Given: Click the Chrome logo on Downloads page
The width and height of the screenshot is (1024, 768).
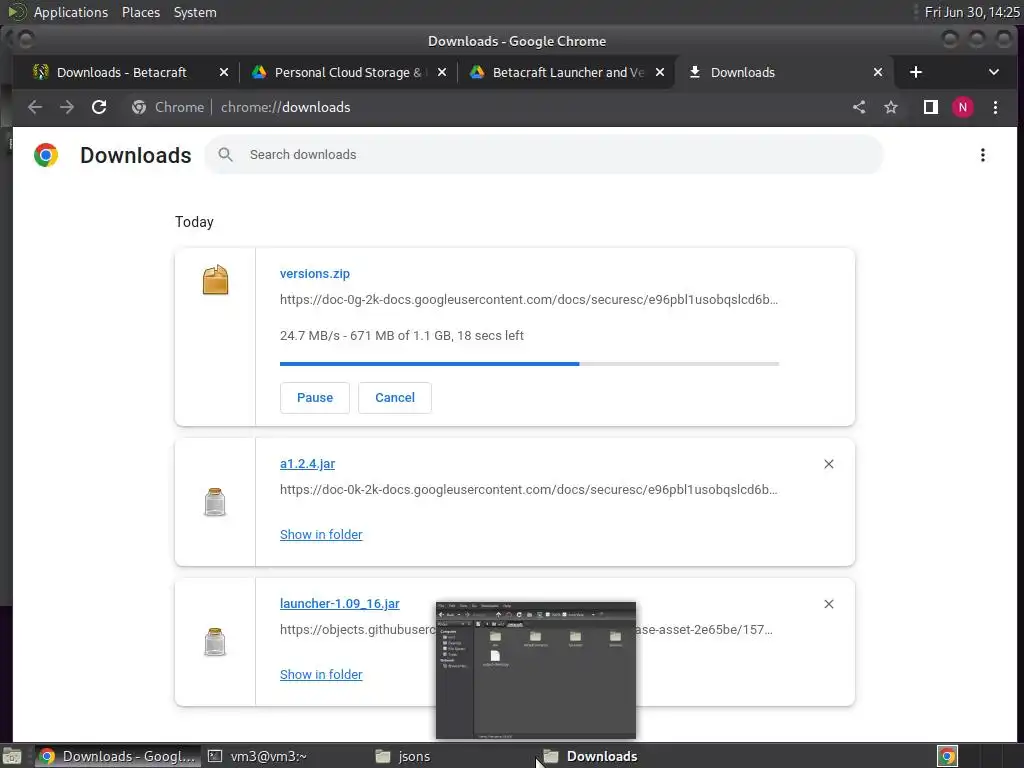Looking at the screenshot, I should click(x=46, y=155).
